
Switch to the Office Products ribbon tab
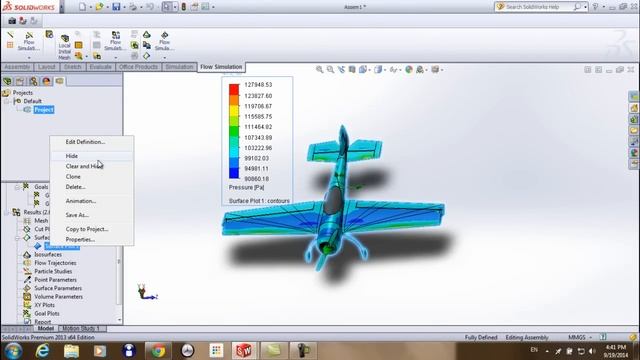(x=138, y=67)
